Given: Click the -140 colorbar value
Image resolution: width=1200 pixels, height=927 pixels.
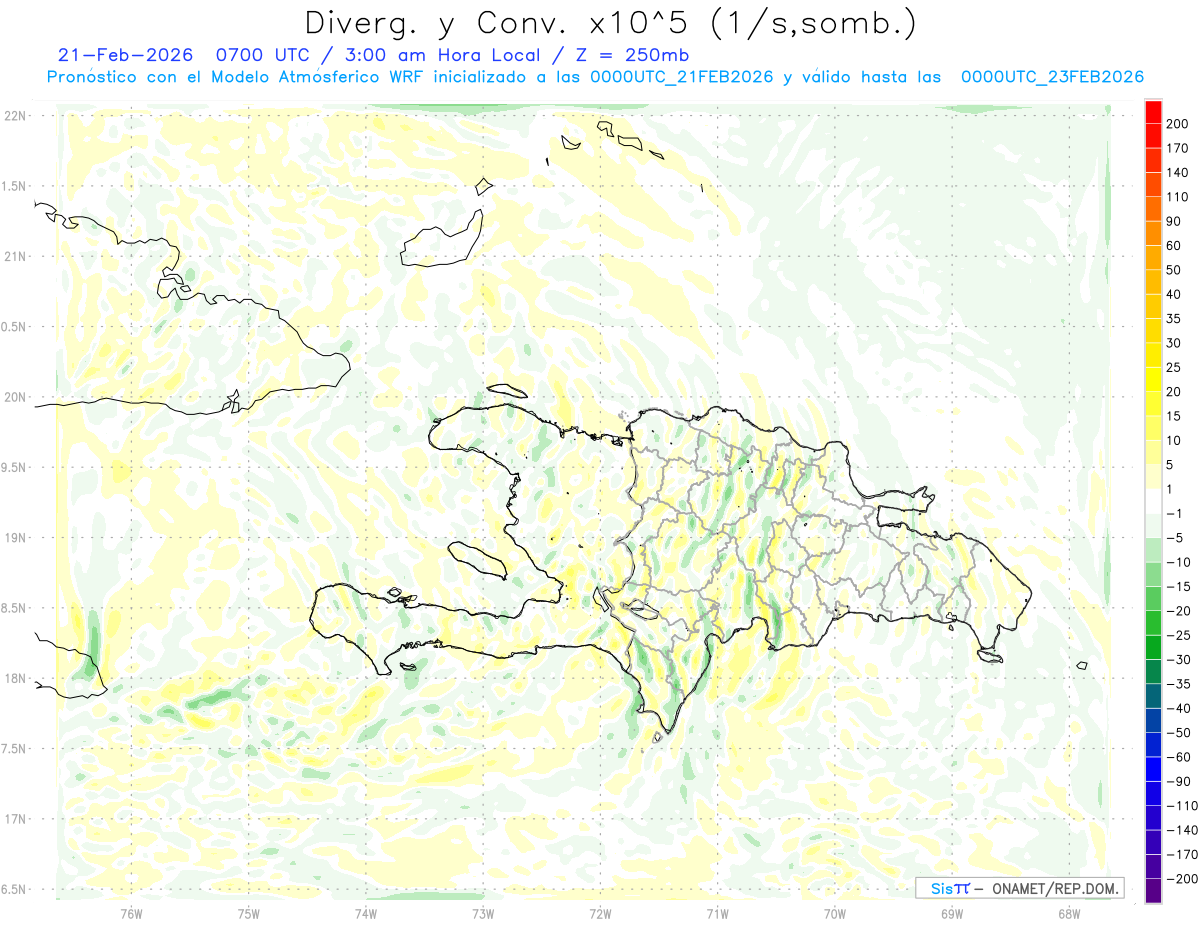Looking at the screenshot, I should 1180,830.
